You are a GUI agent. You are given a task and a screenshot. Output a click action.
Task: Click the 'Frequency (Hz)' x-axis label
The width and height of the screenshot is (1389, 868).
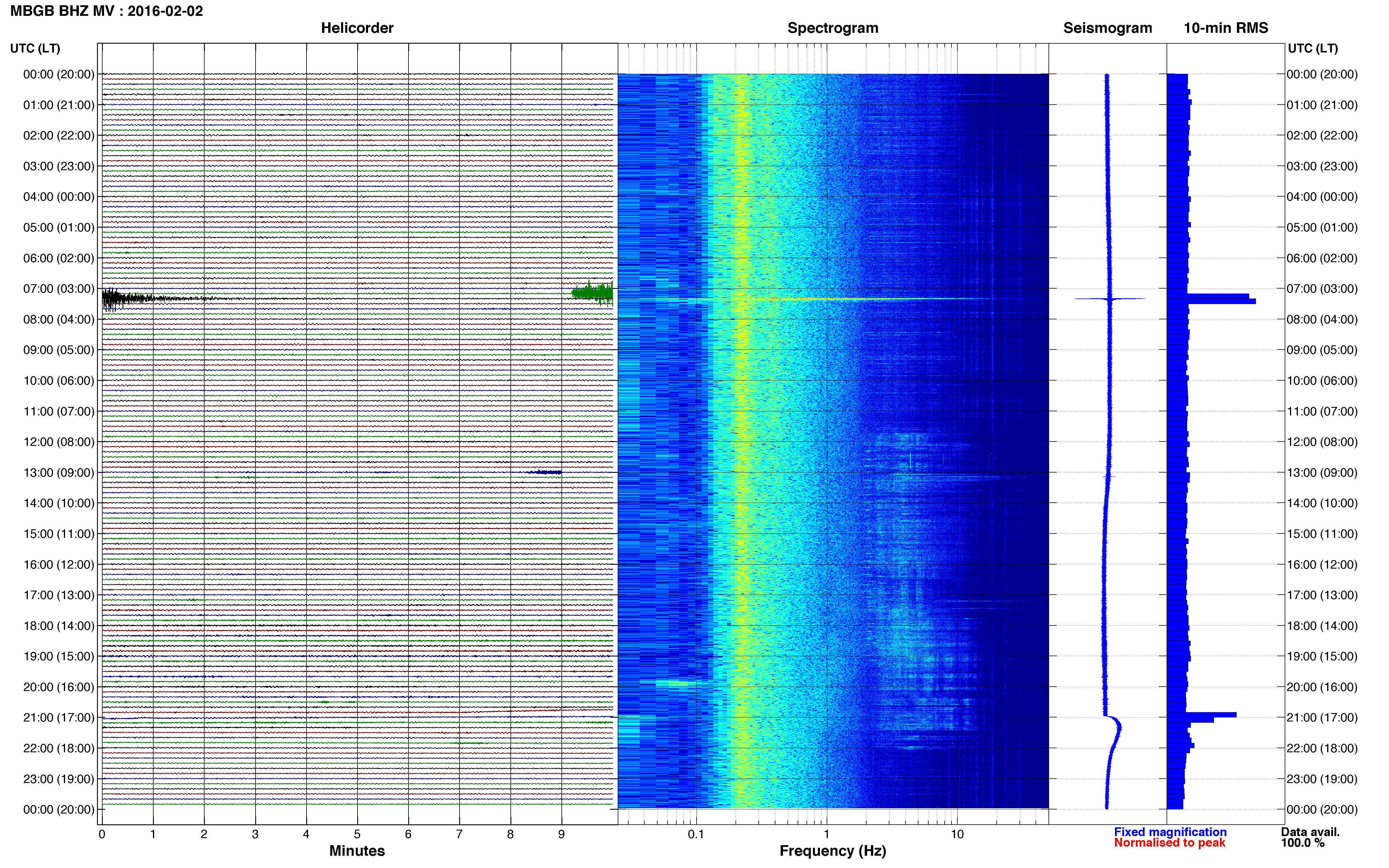click(833, 851)
